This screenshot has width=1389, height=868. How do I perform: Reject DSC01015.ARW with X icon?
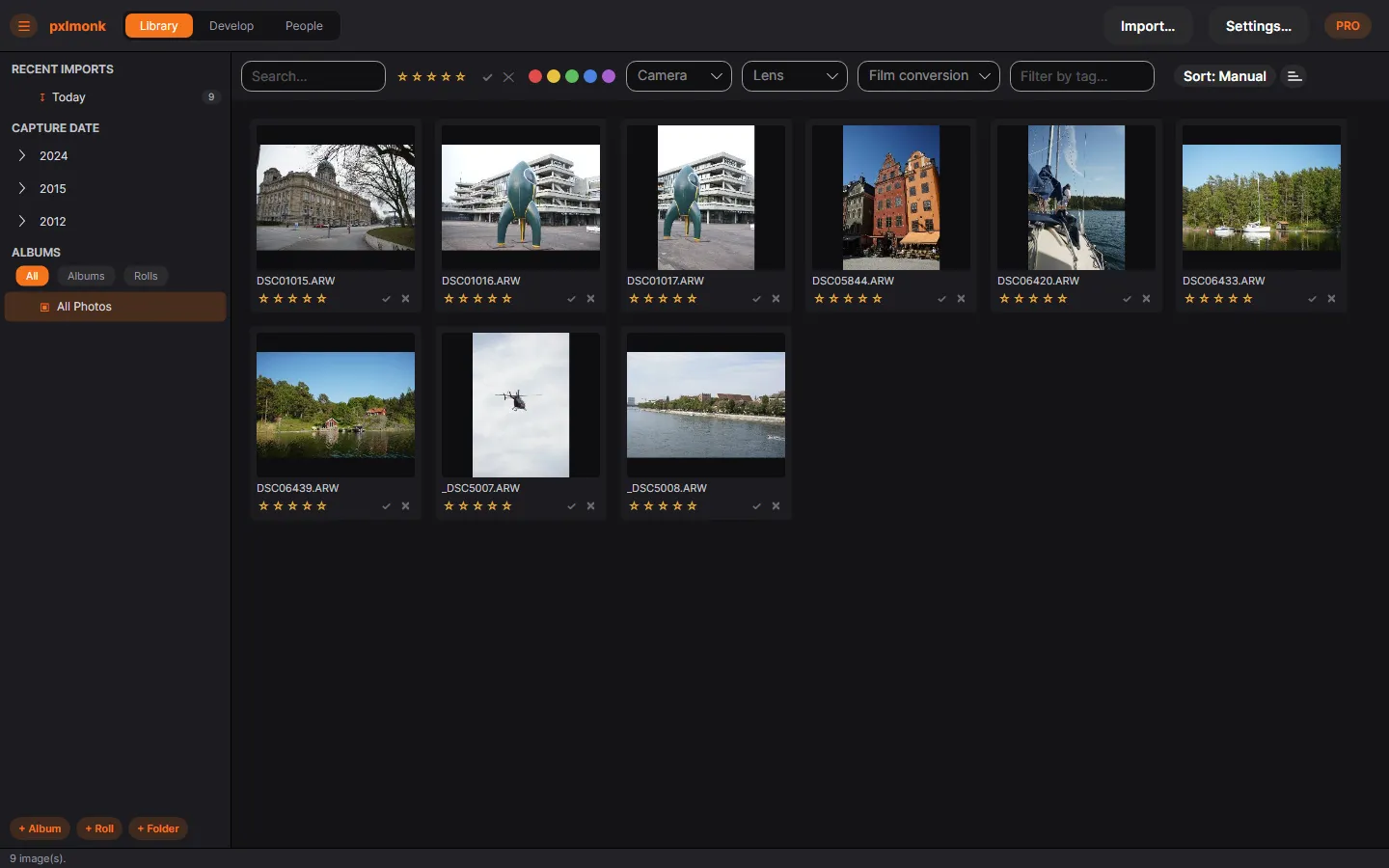point(405,299)
